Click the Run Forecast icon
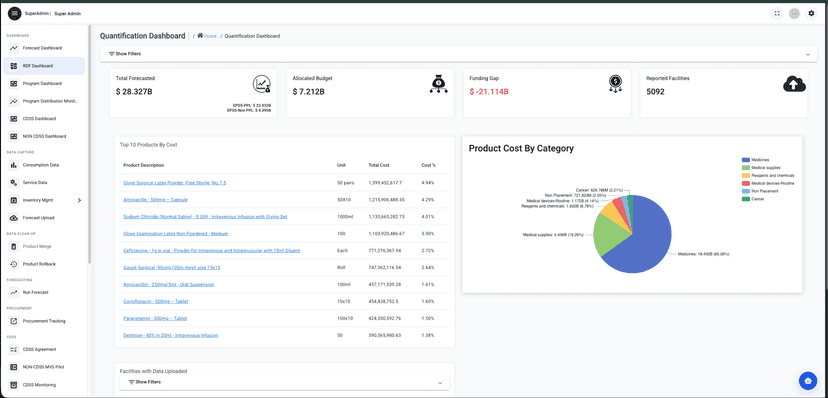The height and width of the screenshot is (398, 828). 14,292
